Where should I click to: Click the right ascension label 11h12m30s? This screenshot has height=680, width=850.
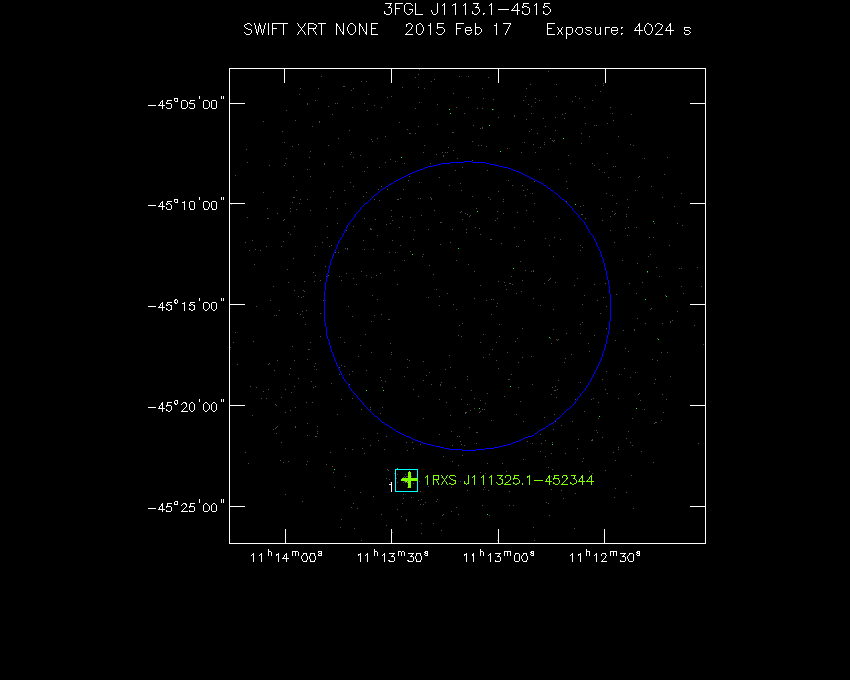pos(605,557)
